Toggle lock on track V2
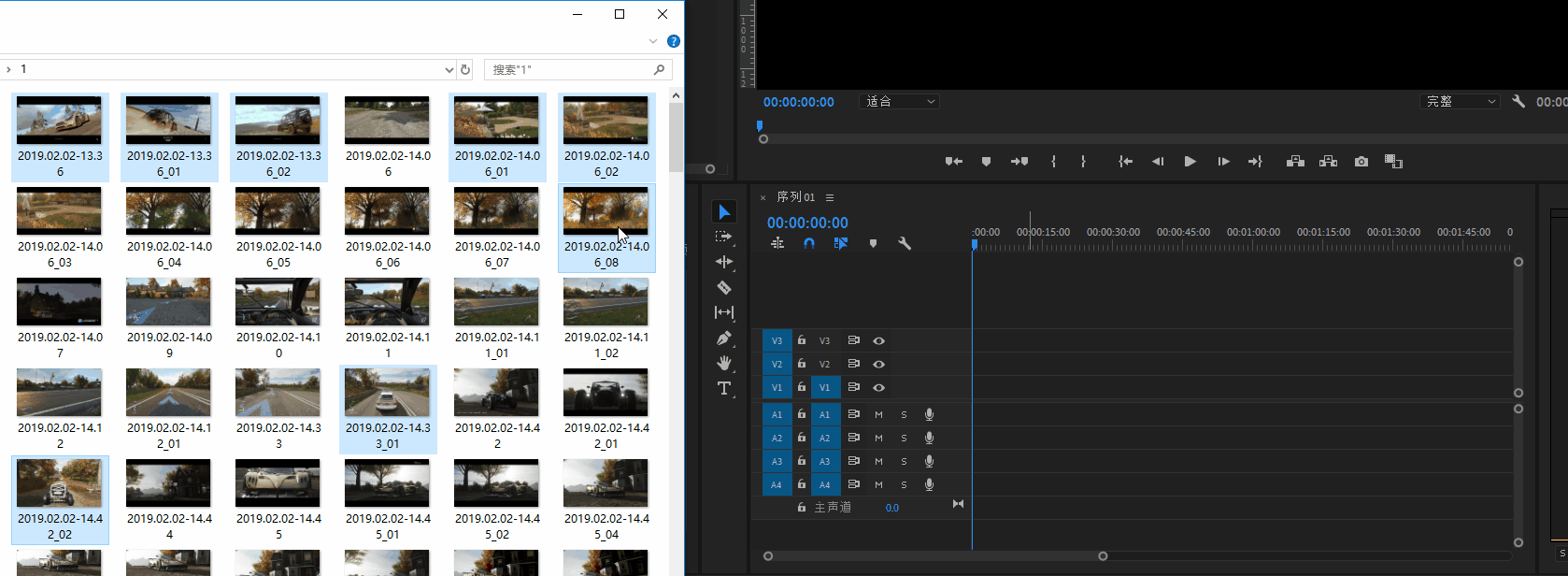 pos(802,364)
